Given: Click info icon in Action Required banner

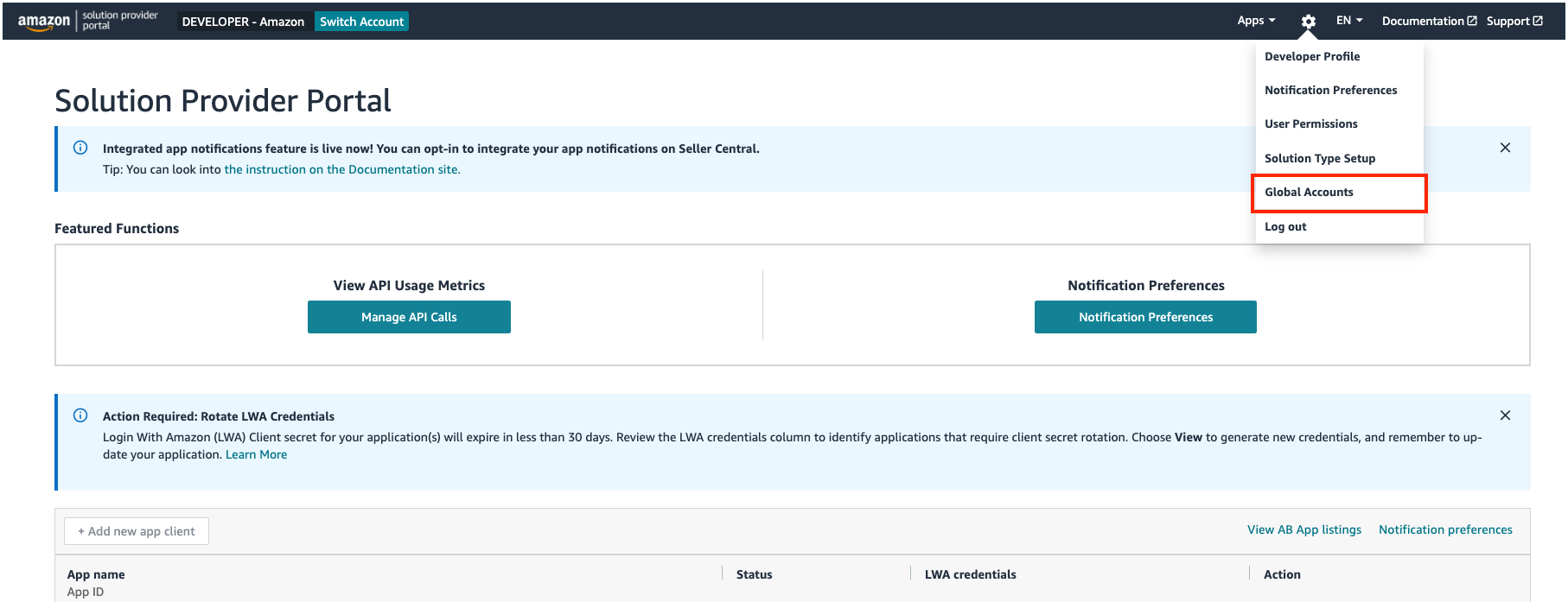Looking at the screenshot, I should (x=80, y=415).
